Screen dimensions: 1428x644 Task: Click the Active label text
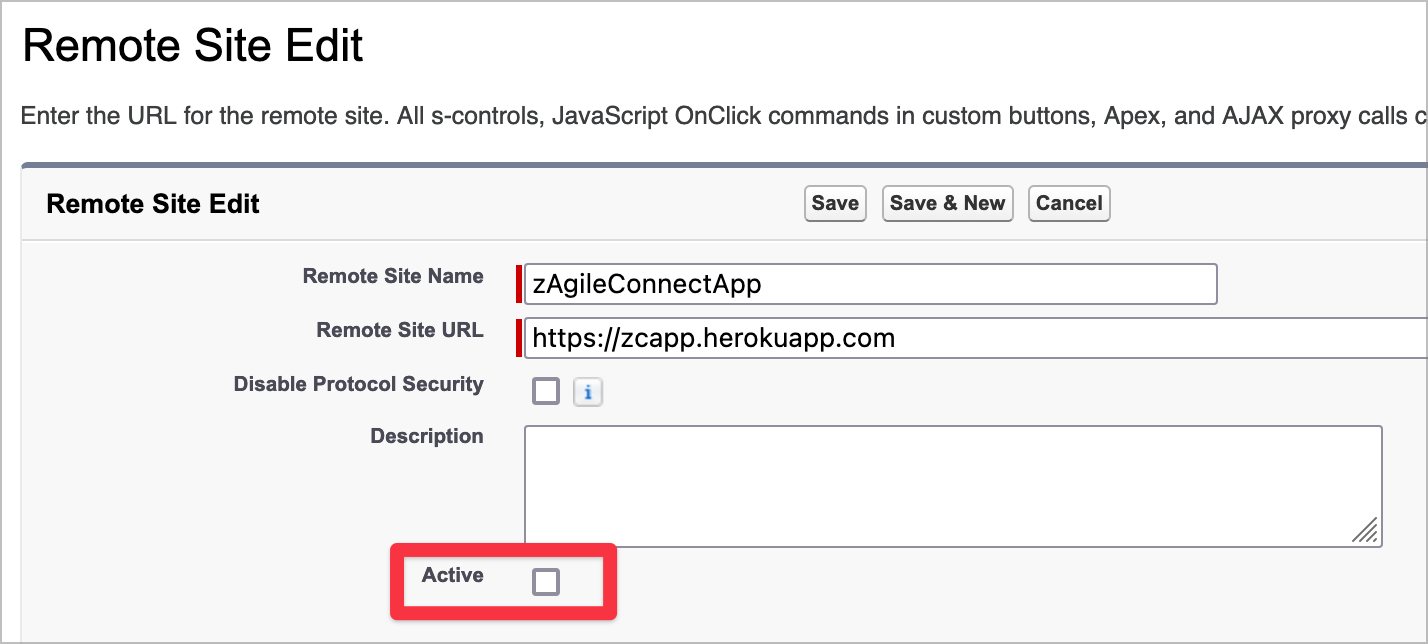pyautogui.click(x=452, y=576)
